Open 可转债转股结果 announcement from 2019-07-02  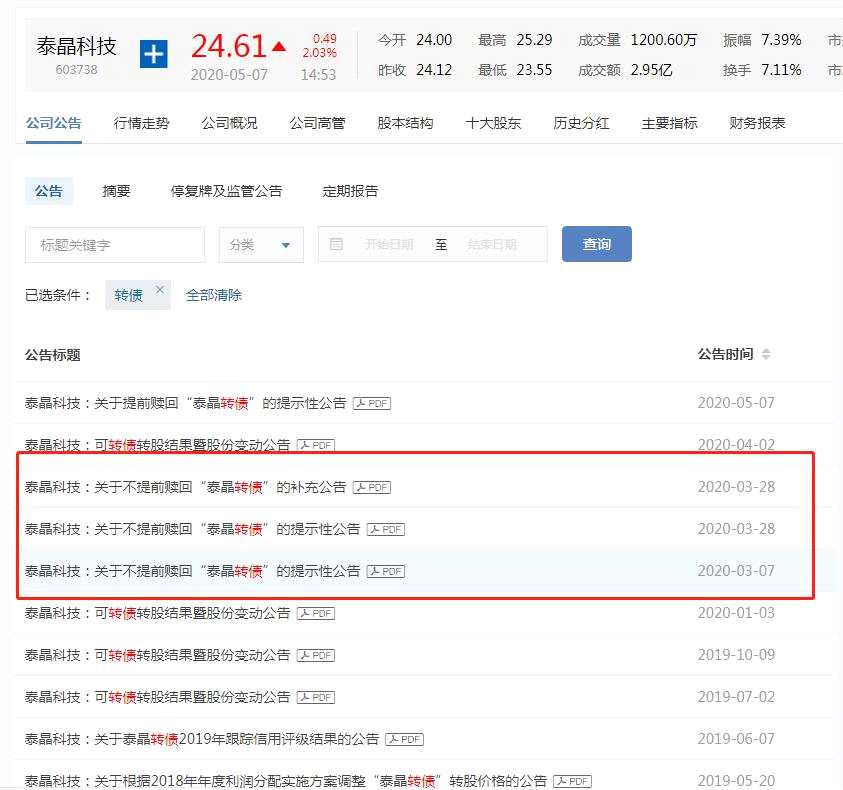157,697
